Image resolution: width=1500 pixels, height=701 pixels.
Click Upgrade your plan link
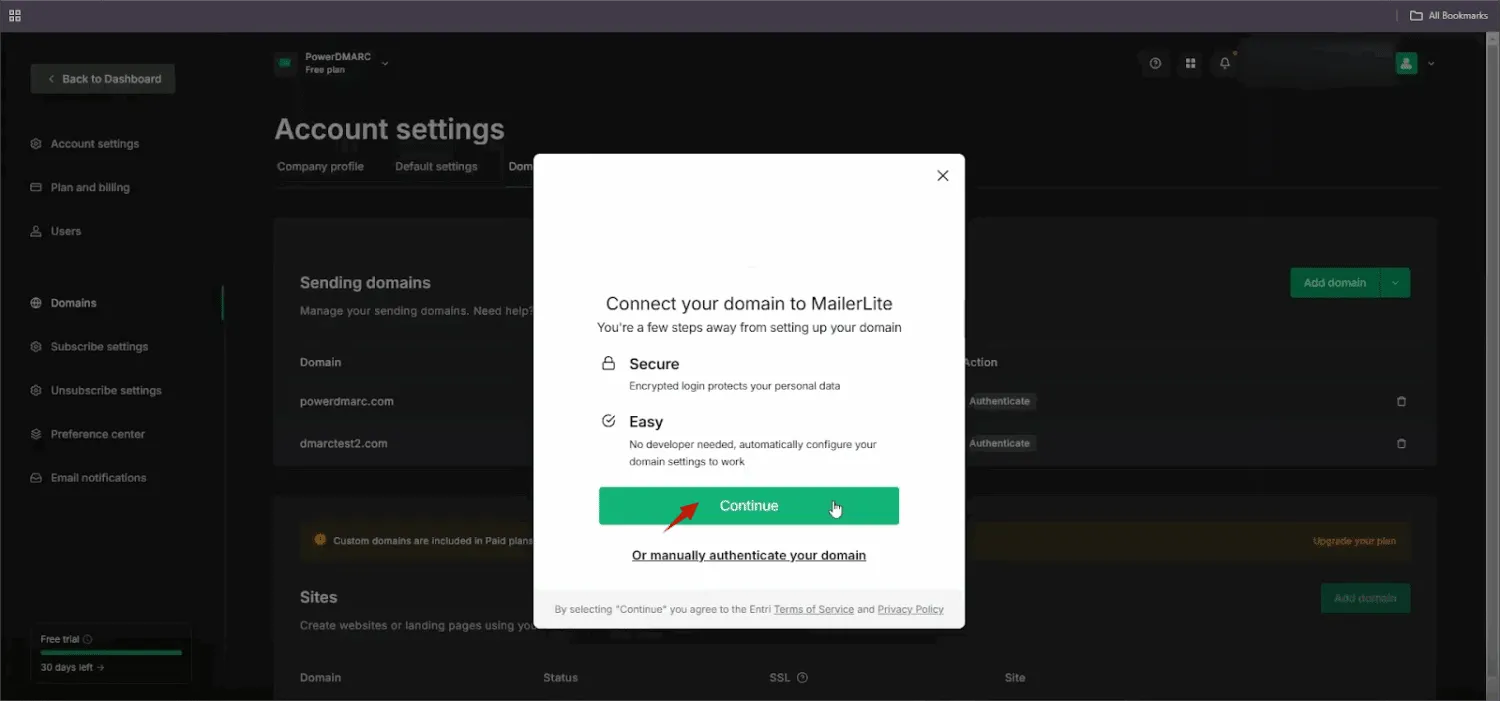[1354, 541]
